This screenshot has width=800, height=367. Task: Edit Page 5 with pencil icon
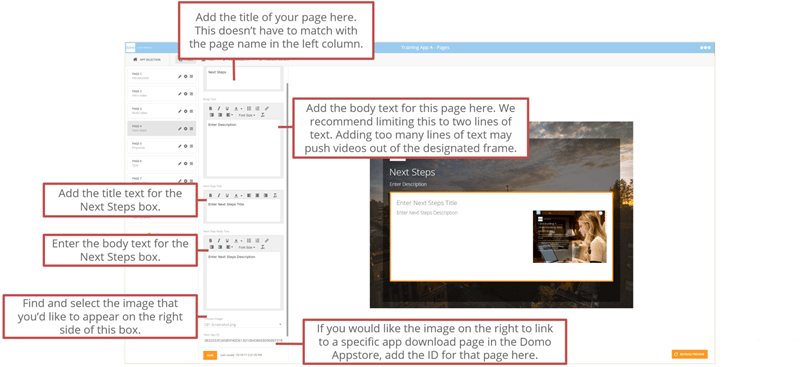pyautogui.click(x=180, y=146)
